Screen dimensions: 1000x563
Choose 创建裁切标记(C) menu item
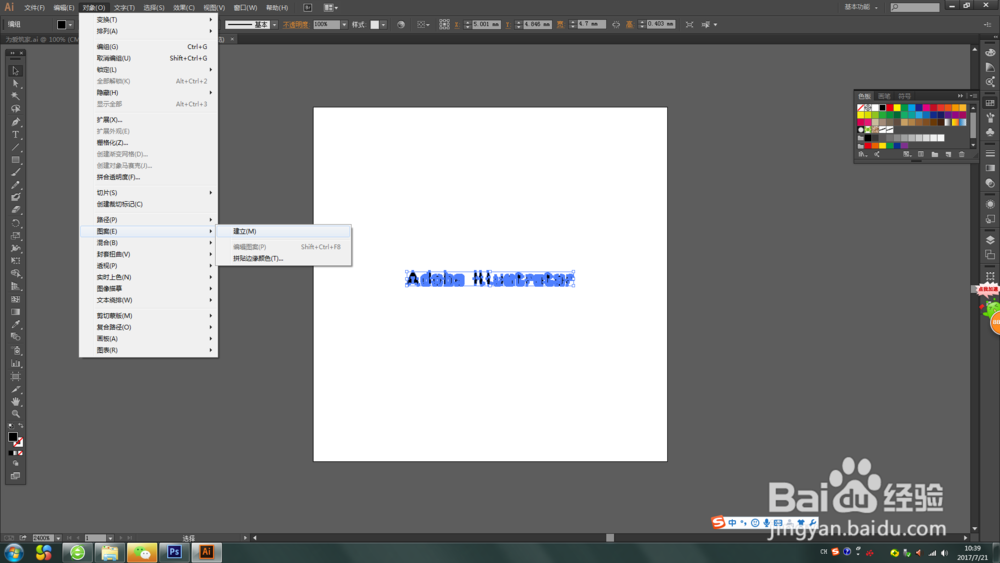pyautogui.click(x=149, y=205)
